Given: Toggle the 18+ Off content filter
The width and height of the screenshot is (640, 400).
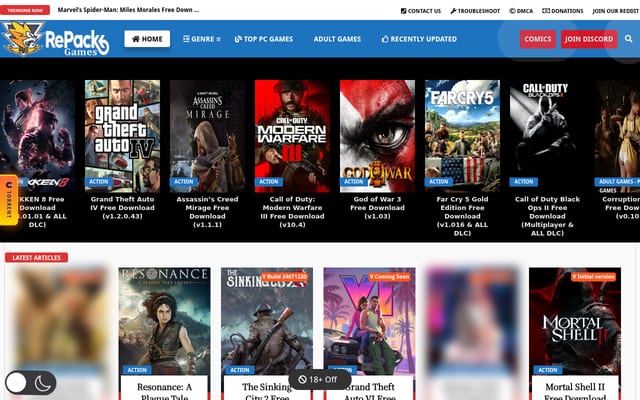Looking at the screenshot, I should (x=318, y=380).
